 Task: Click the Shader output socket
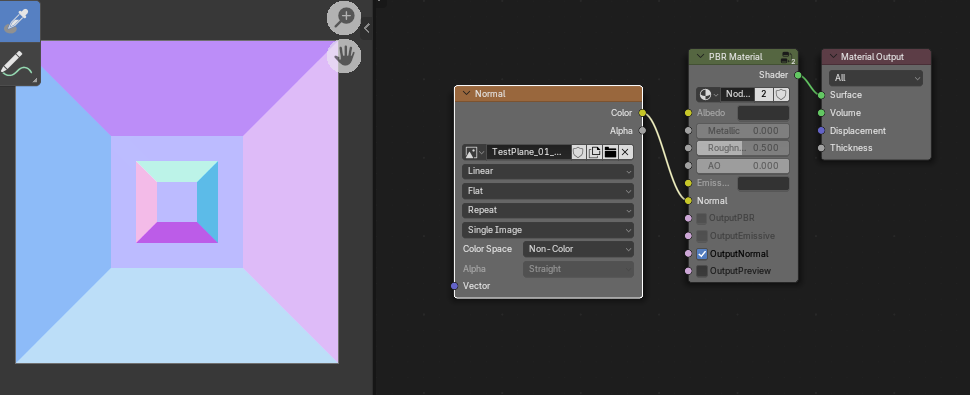pyautogui.click(x=797, y=75)
